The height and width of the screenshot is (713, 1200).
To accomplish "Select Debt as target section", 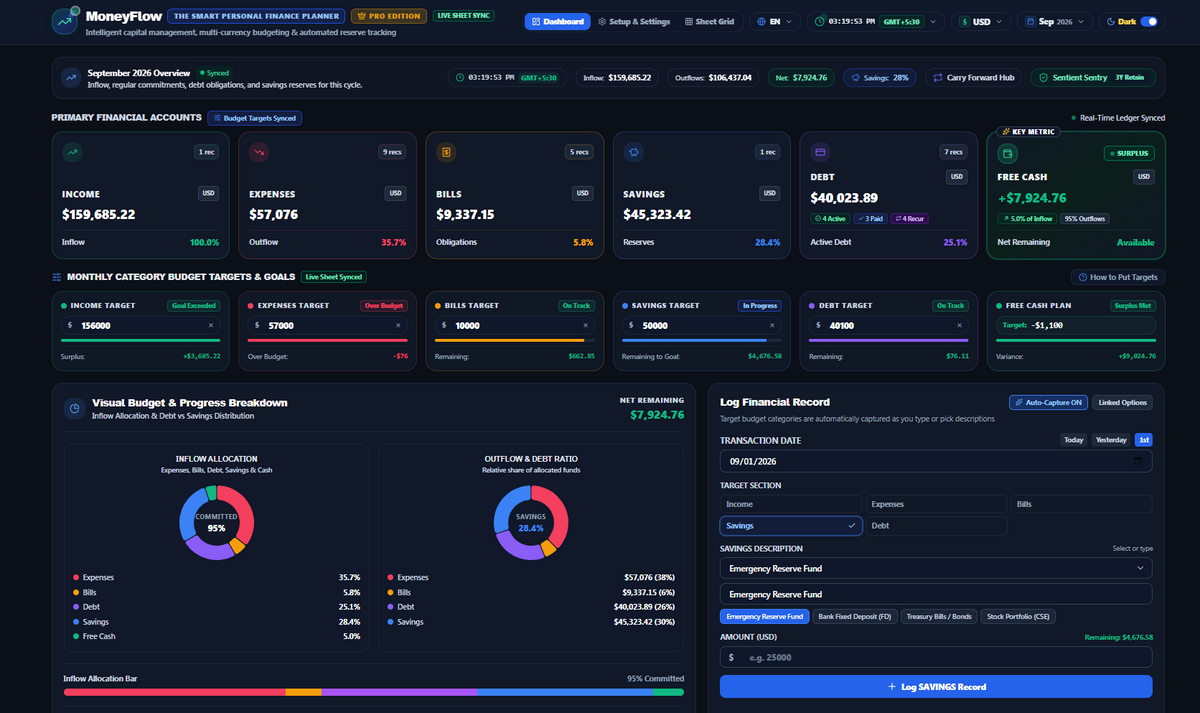I will pos(936,525).
